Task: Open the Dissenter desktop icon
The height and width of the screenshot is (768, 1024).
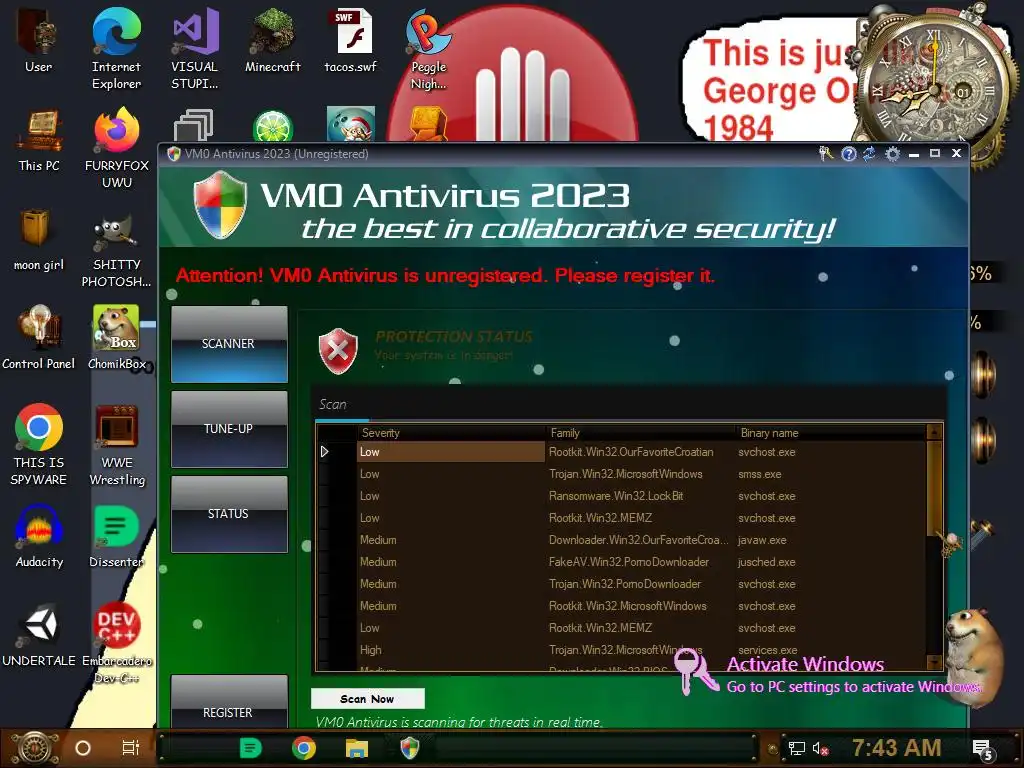Action: (x=117, y=537)
